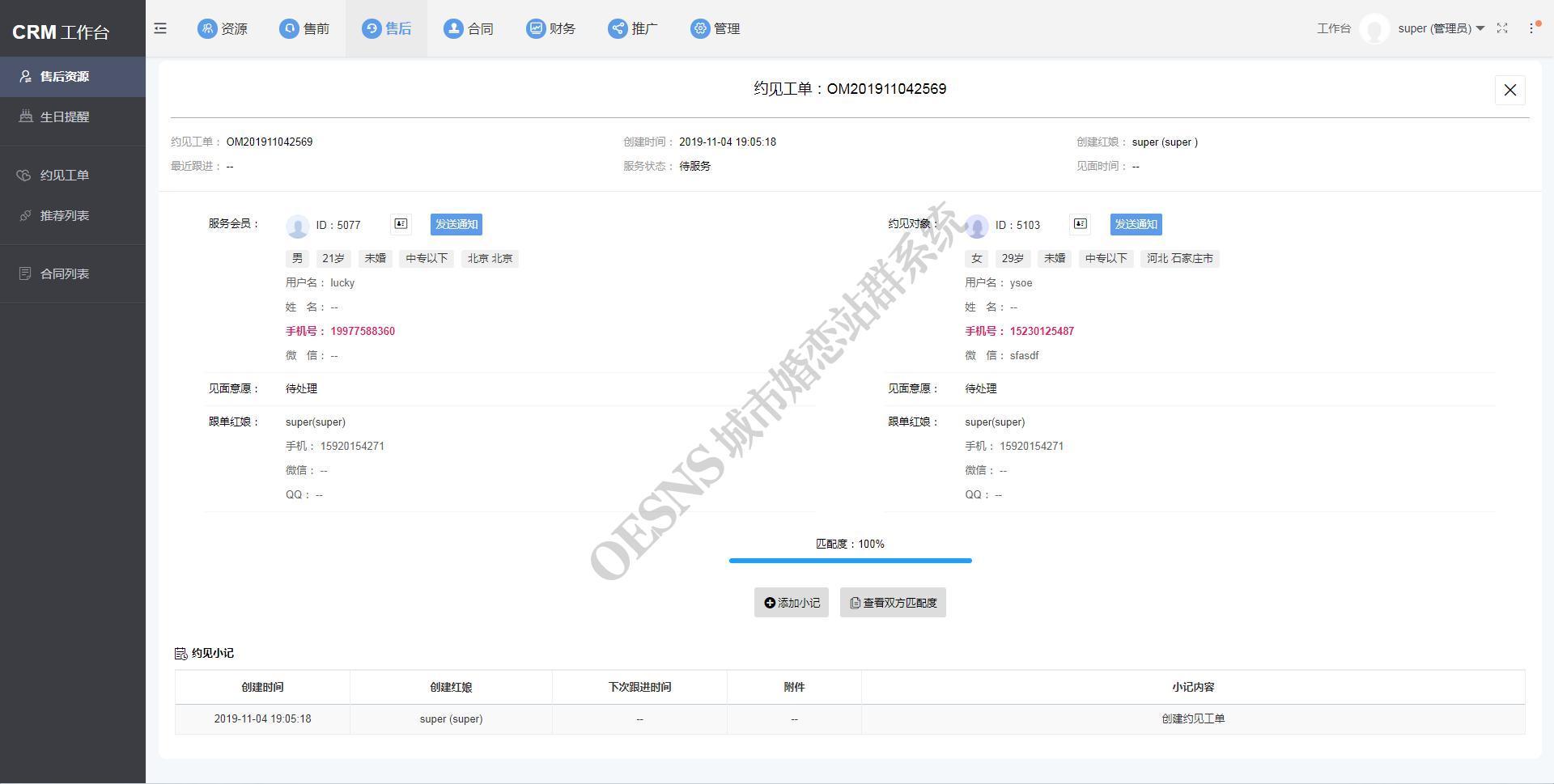Select 售后资源 in sidebar

tap(73, 77)
